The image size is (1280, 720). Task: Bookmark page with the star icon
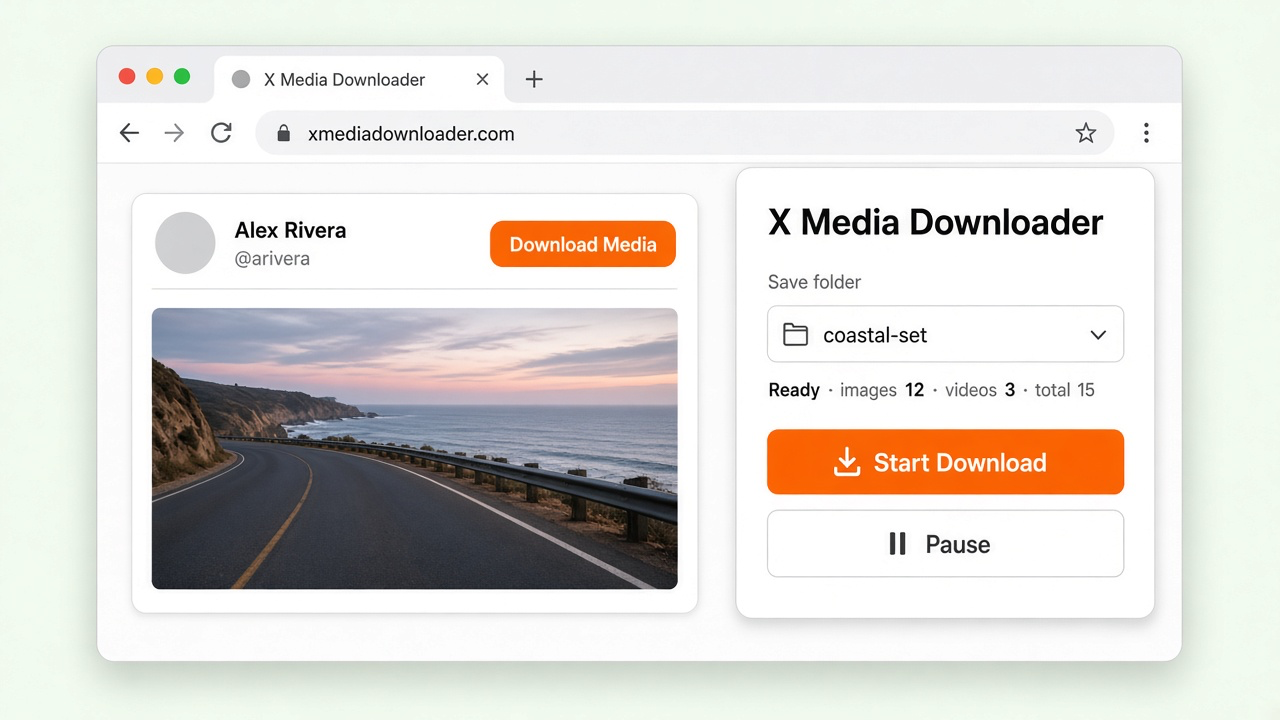pyautogui.click(x=1086, y=133)
